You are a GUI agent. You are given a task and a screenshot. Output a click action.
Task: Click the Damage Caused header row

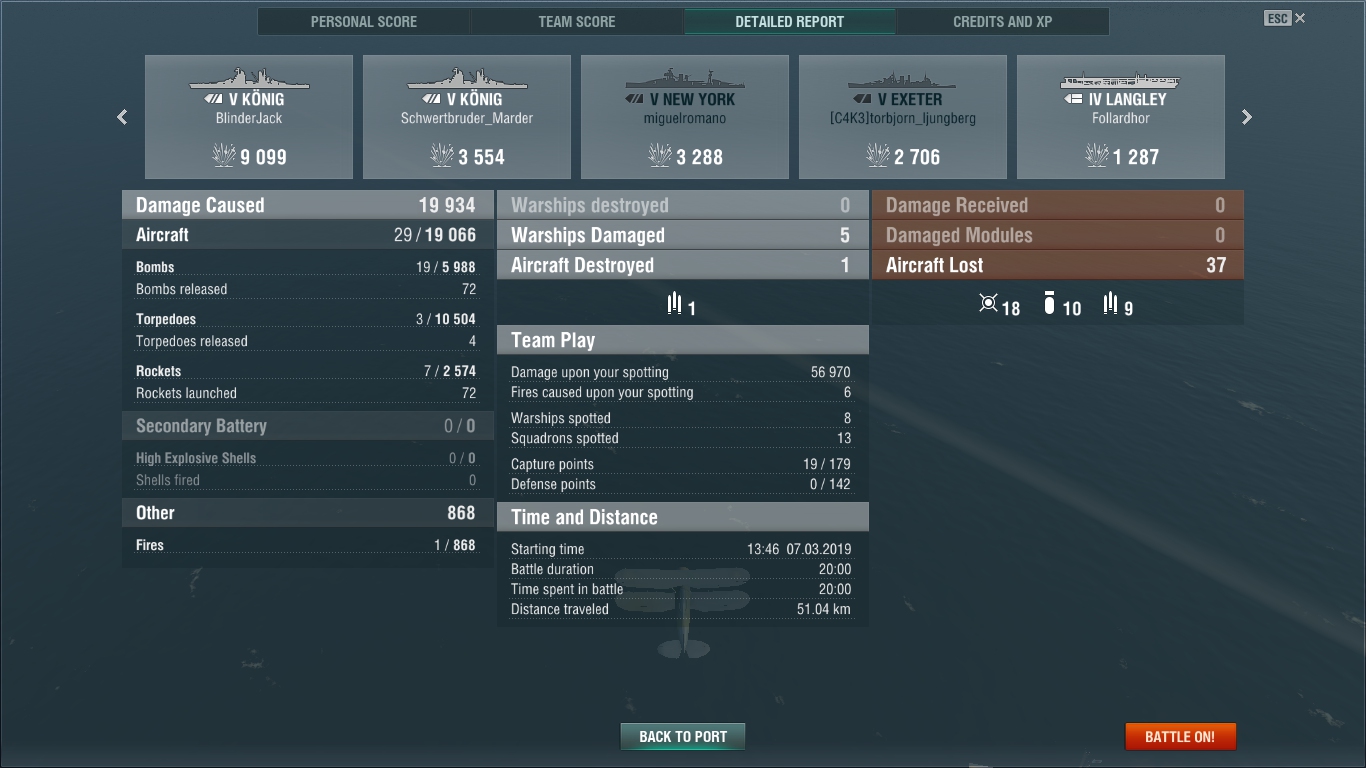click(307, 205)
